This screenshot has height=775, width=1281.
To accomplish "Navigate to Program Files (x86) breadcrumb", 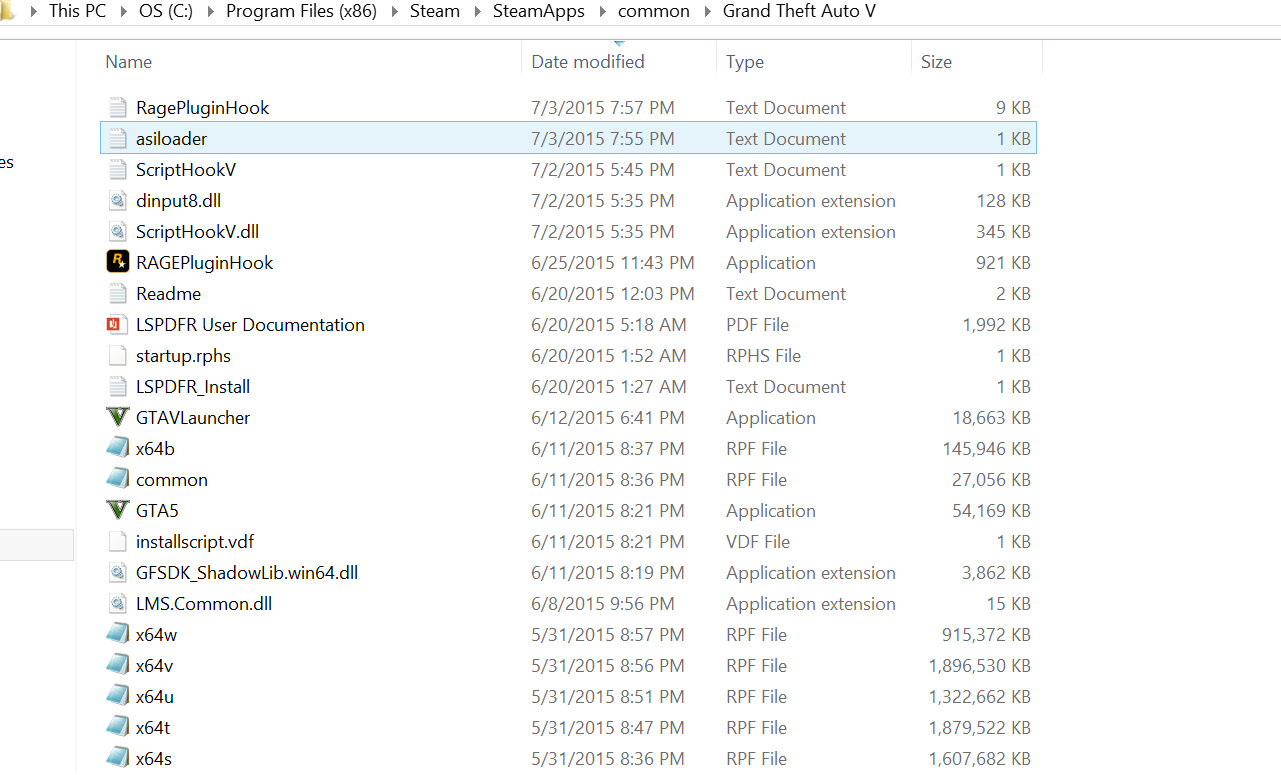I will (301, 12).
